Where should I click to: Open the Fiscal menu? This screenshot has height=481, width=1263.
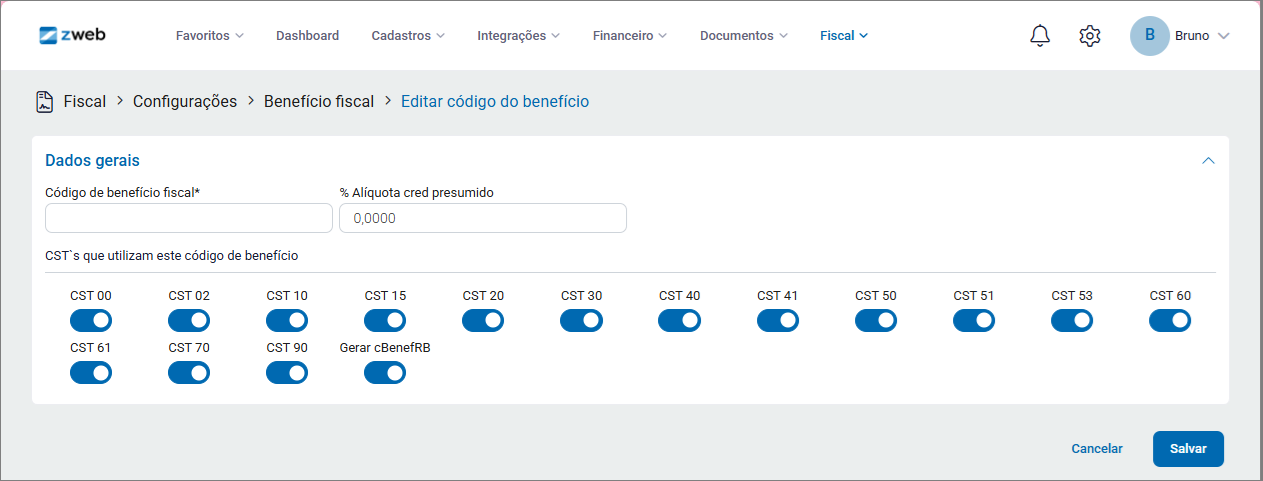[843, 36]
